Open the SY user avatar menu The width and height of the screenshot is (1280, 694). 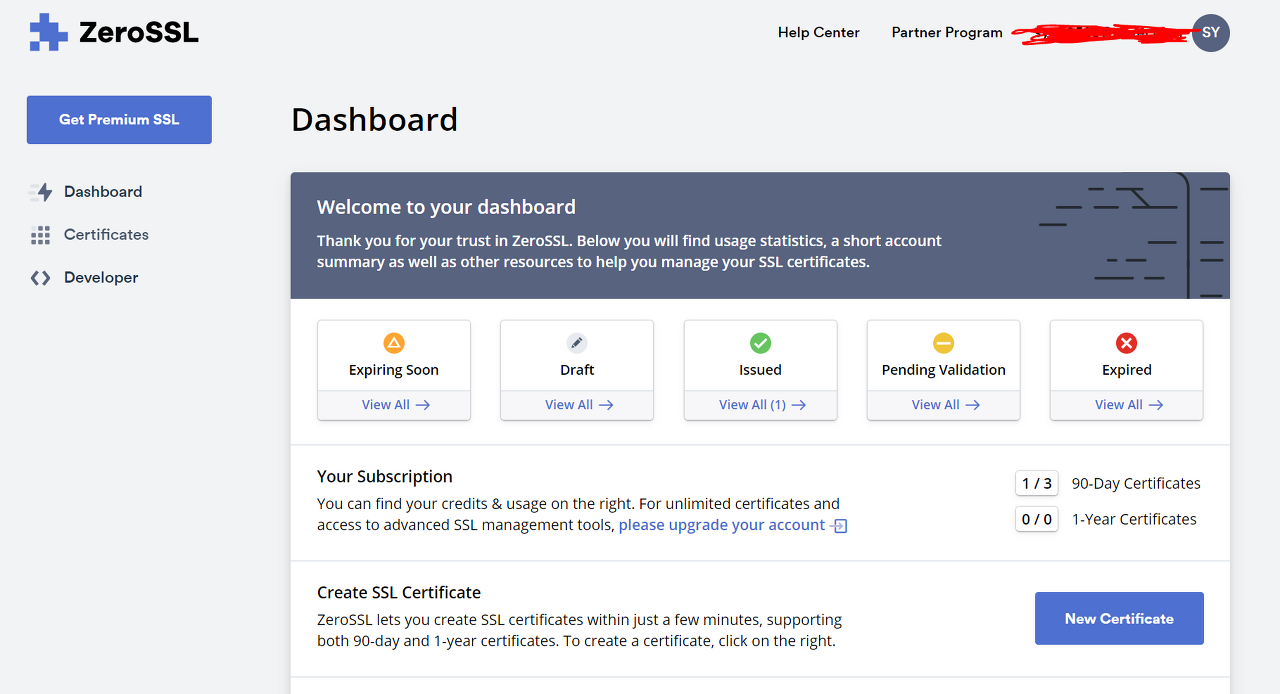point(1211,33)
